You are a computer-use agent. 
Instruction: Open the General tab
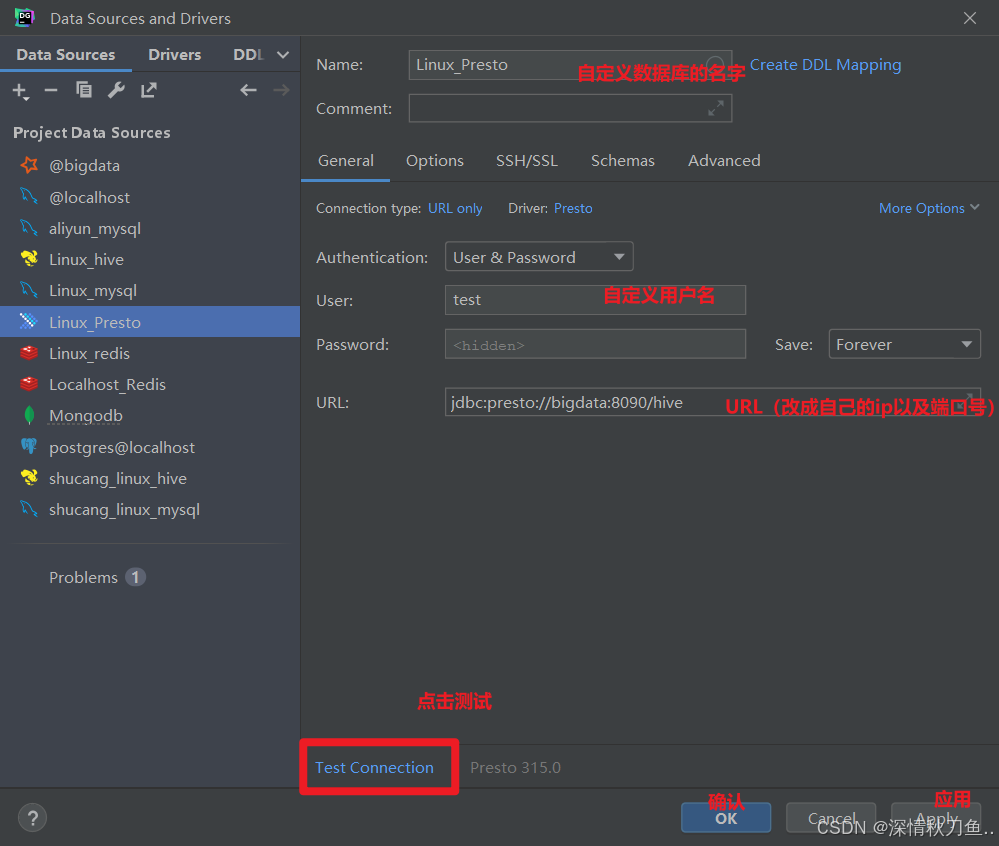coord(346,161)
